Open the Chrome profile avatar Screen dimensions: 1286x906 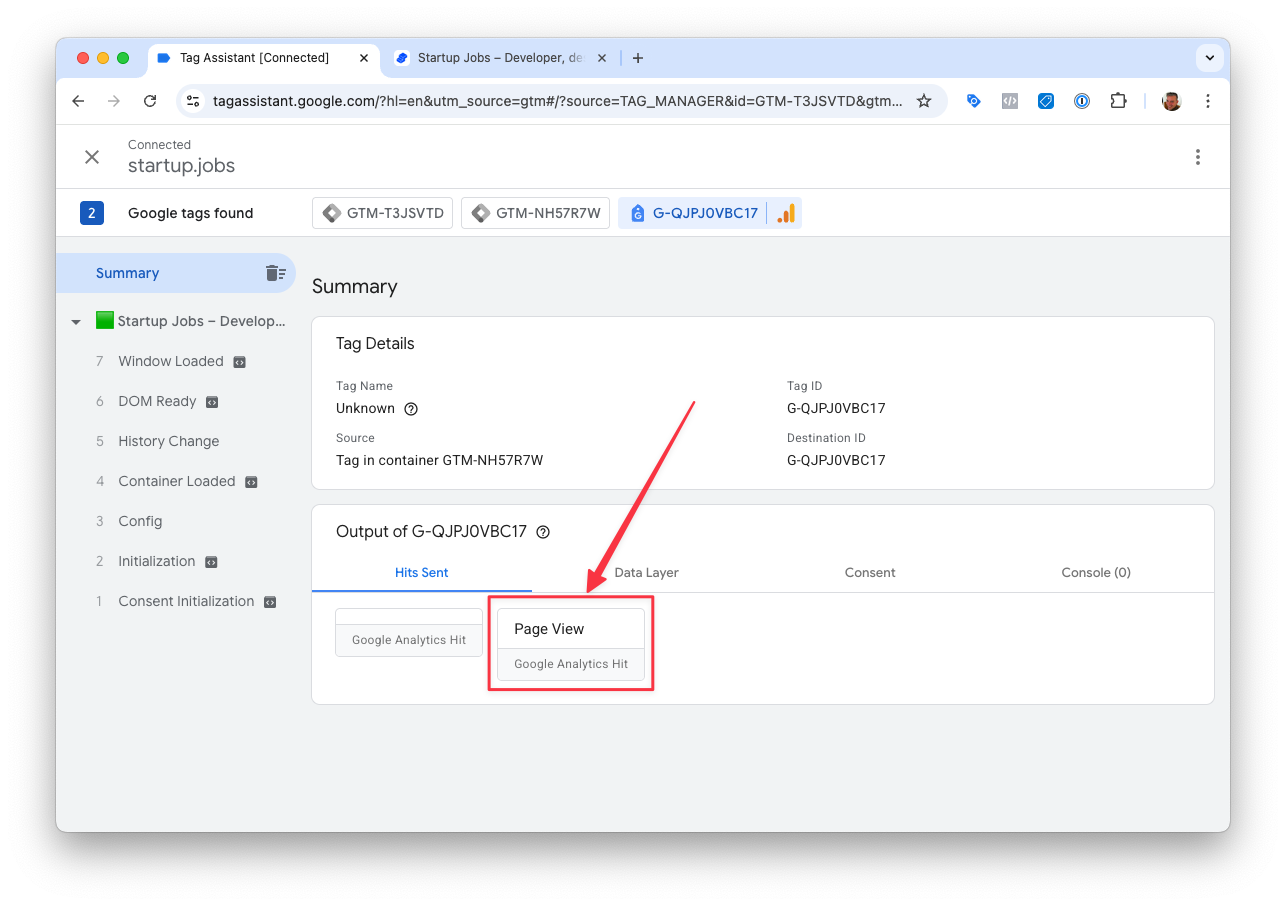1172,101
